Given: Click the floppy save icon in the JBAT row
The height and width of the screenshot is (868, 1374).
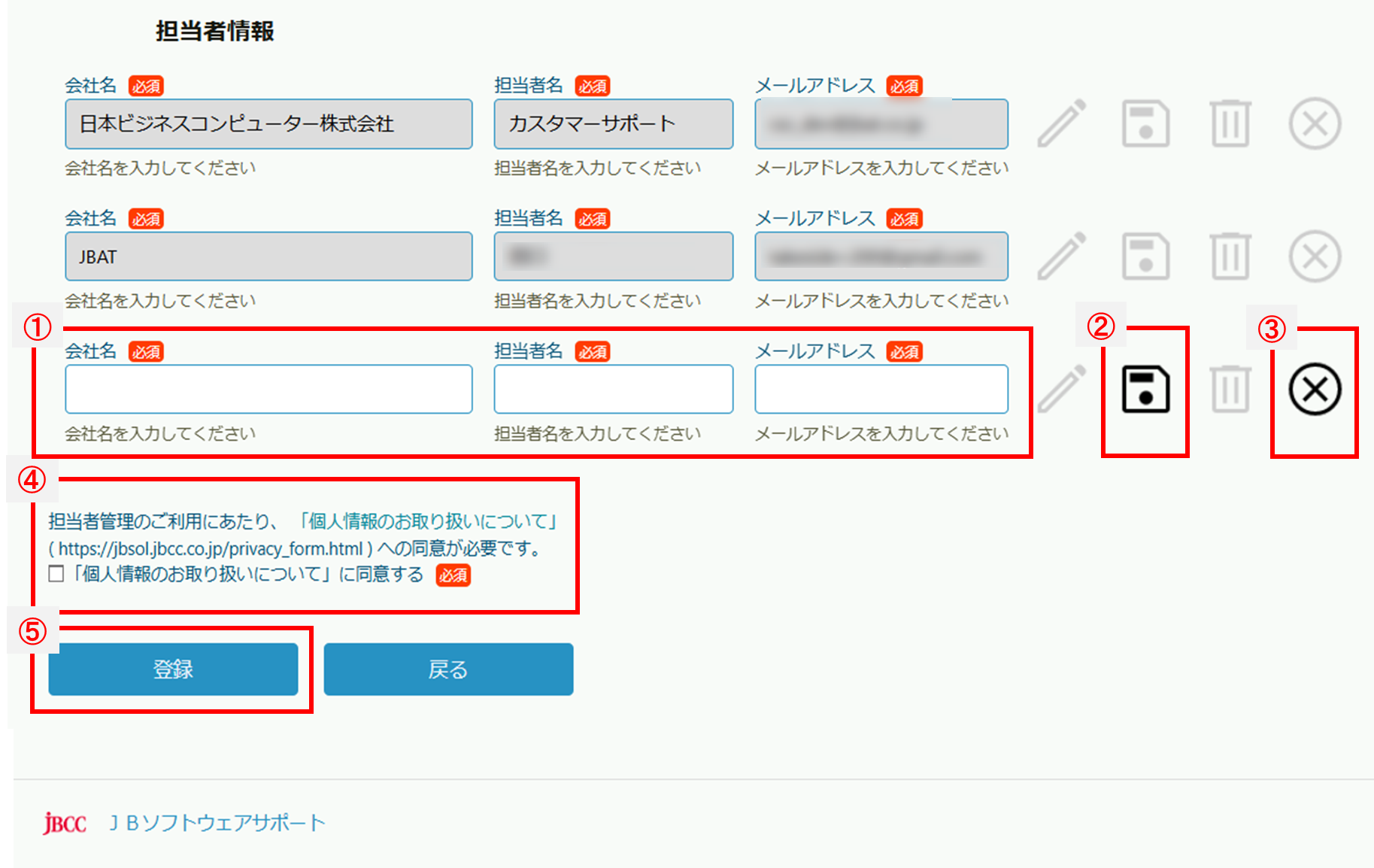Looking at the screenshot, I should [1145, 256].
